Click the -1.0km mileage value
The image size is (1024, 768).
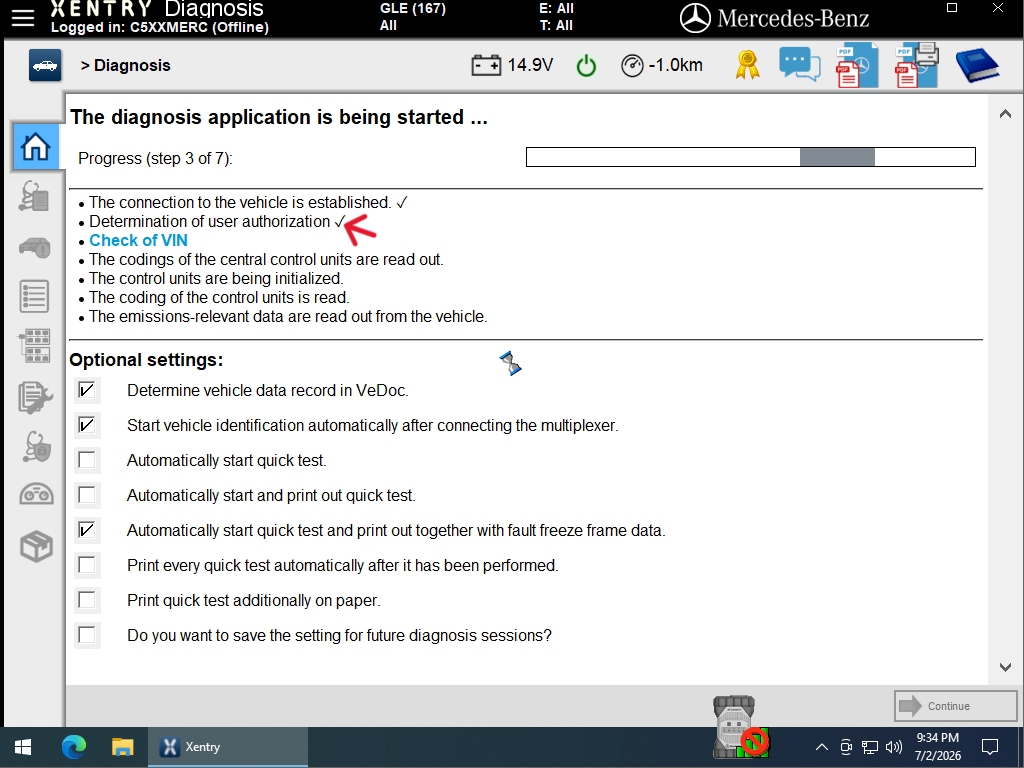tap(675, 65)
